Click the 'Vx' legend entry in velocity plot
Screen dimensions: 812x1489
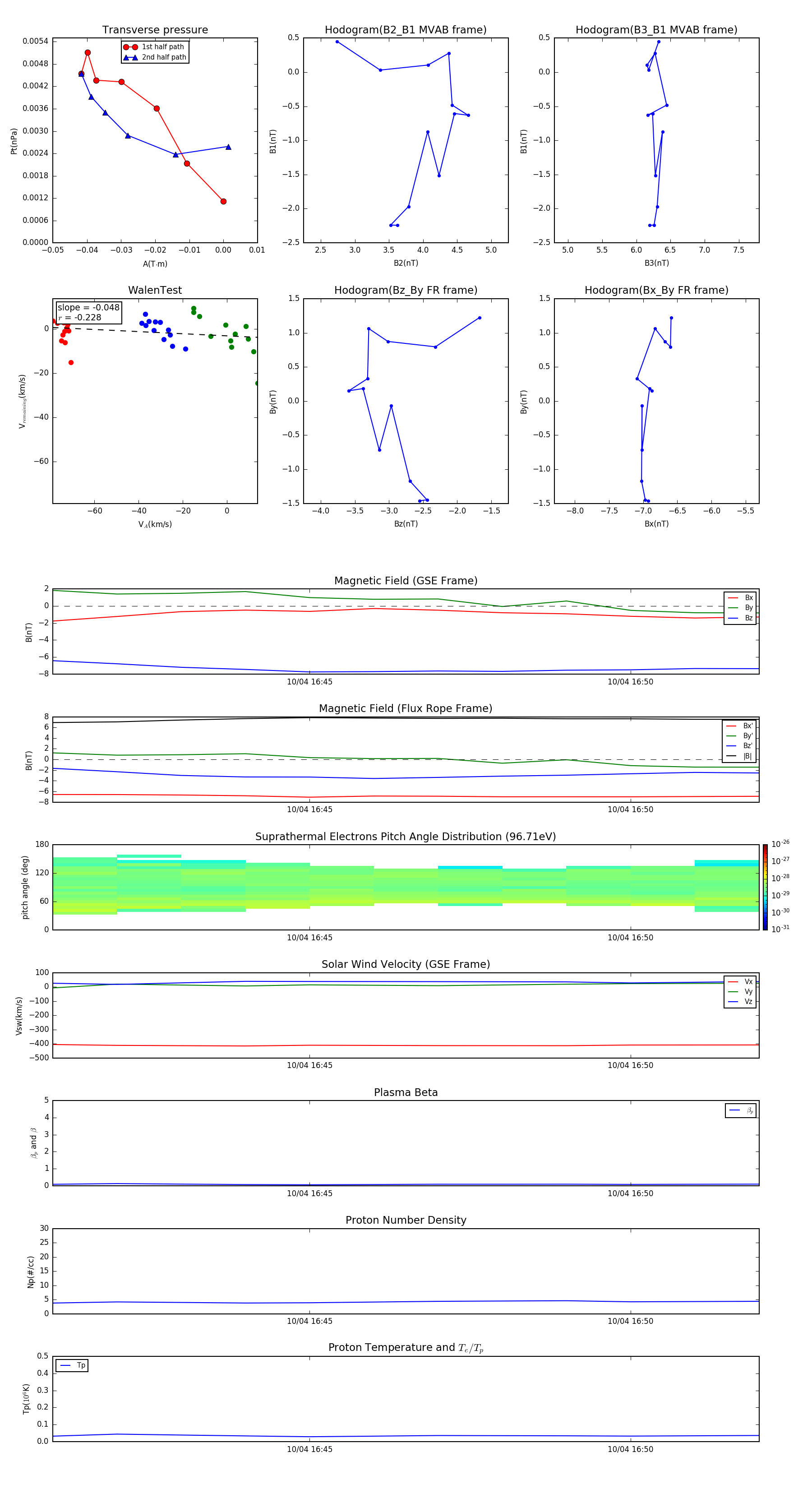pyautogui.click(x=740, y=981)
